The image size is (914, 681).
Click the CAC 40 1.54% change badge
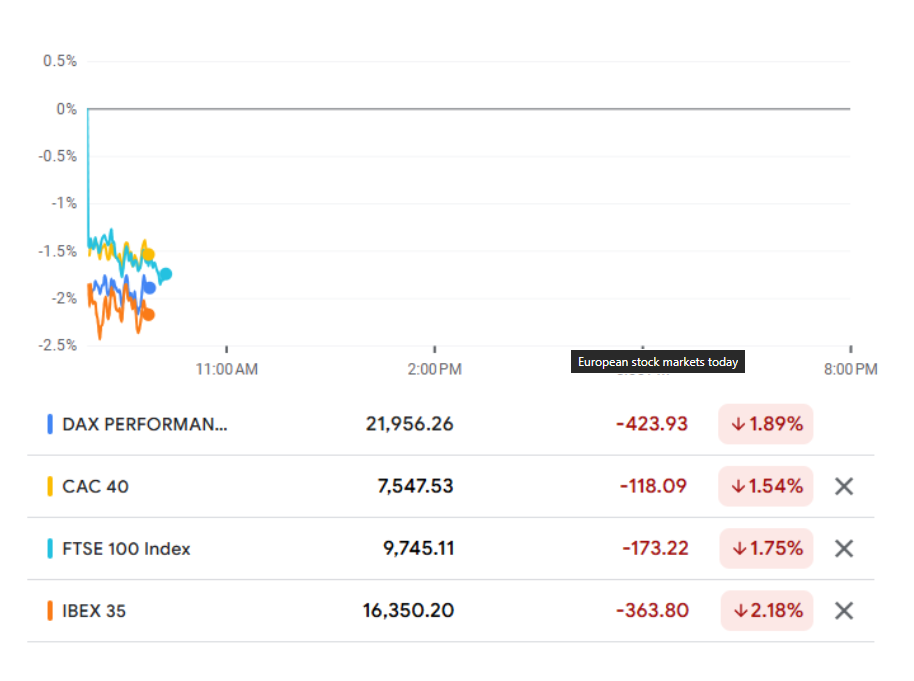(x=766, y=486)
